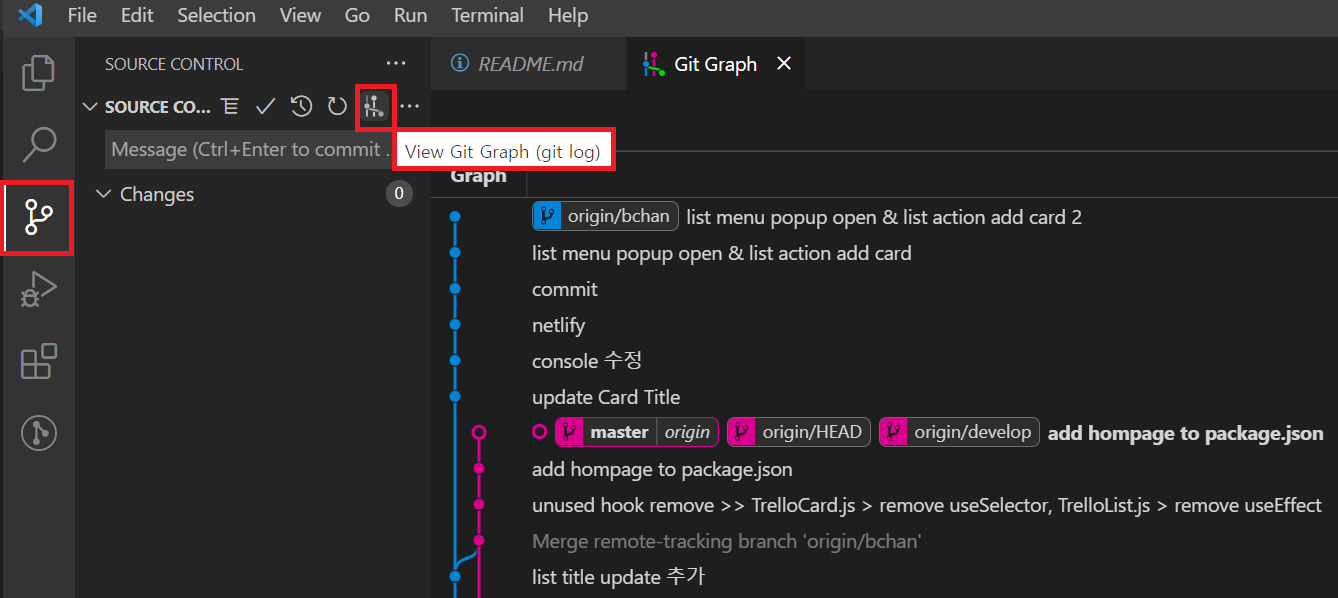1338x598 pixels.
Task: Select the 'update Card Title' commit
Action: coord(606,397)
